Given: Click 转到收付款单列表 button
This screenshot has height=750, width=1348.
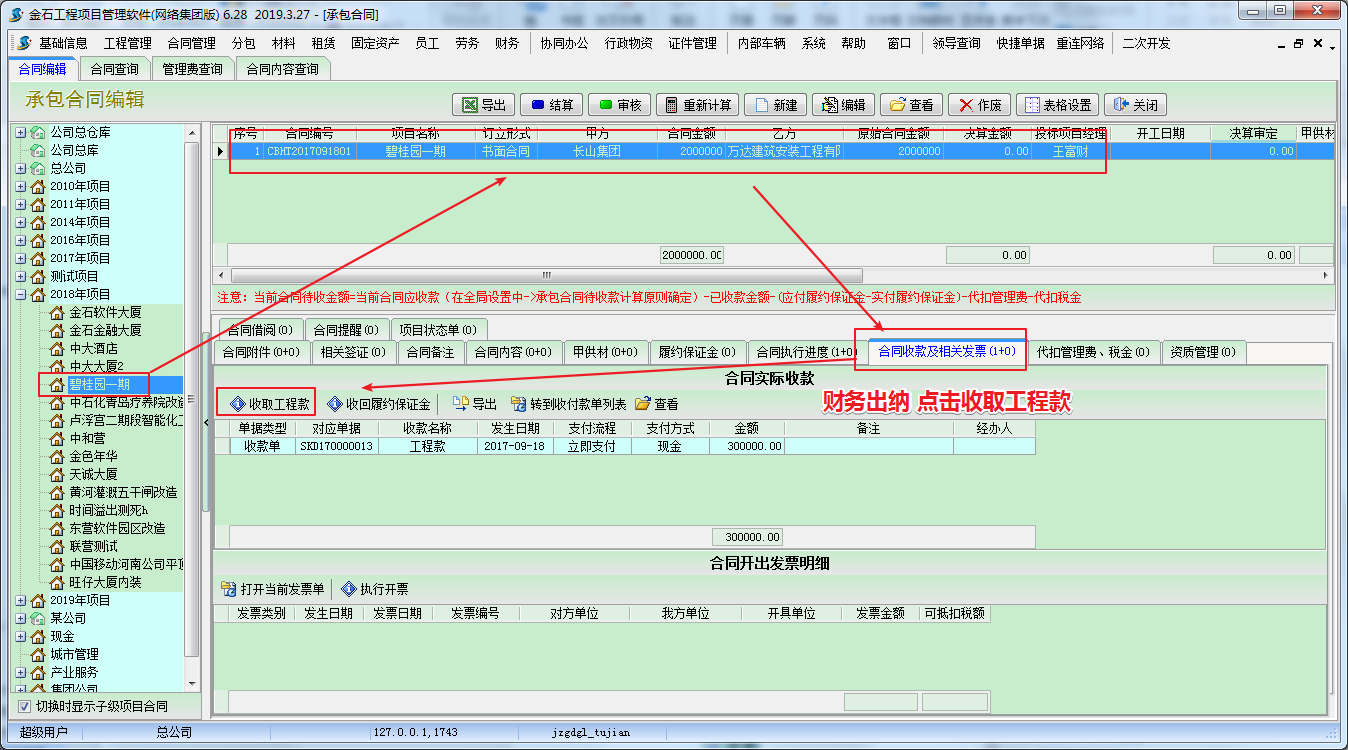Looking at the screenshot, I should (x=568, y=404).
